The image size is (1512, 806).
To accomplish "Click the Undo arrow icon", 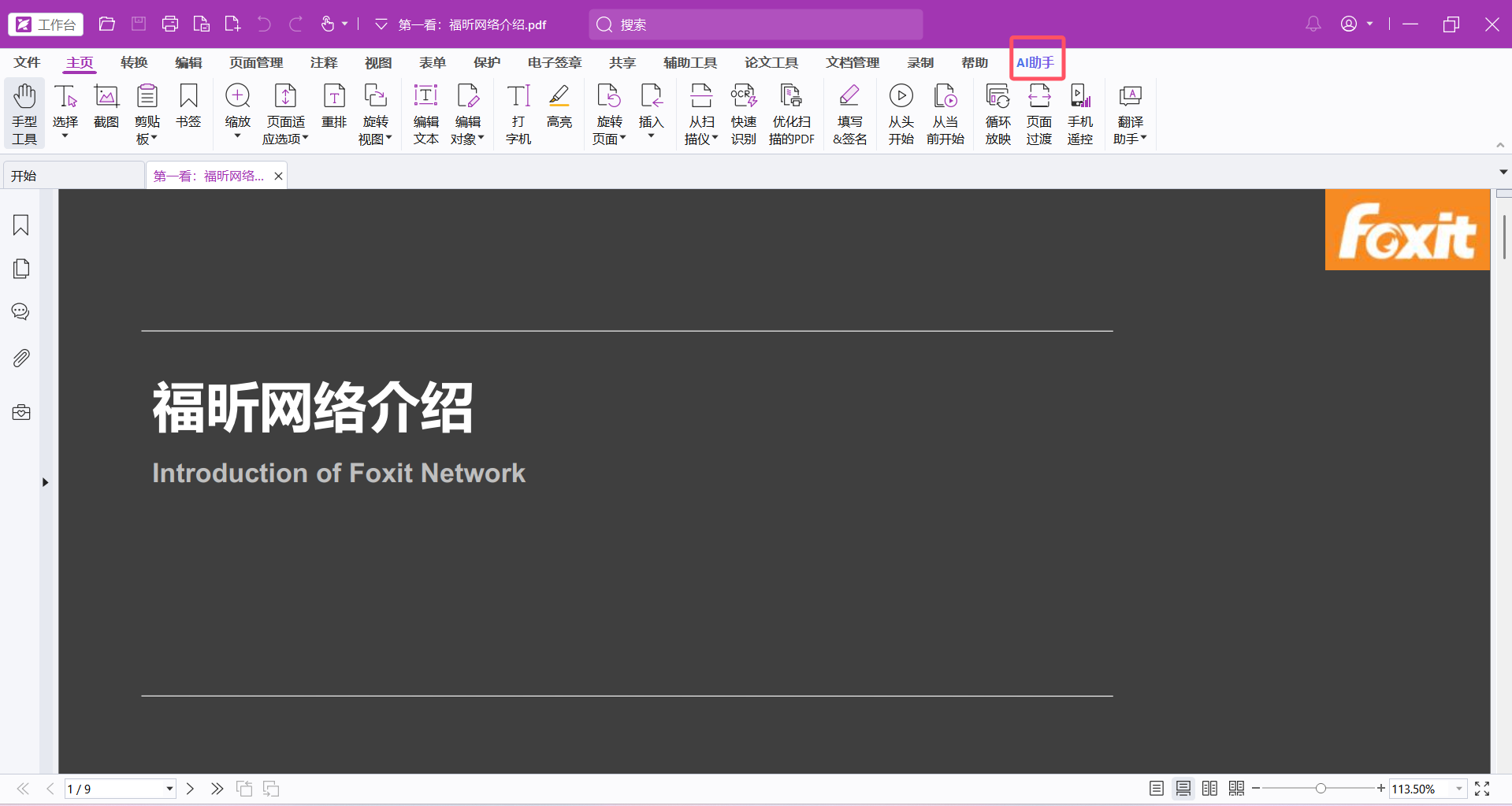I will click(x=264, y=24).
